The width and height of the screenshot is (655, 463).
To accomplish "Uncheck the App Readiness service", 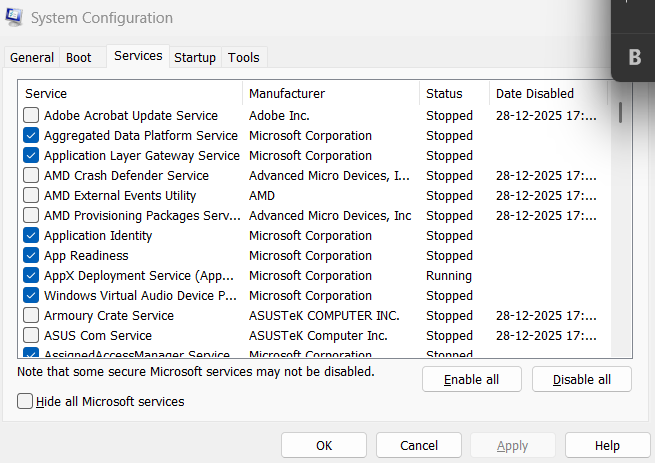I will pos(31,256).
